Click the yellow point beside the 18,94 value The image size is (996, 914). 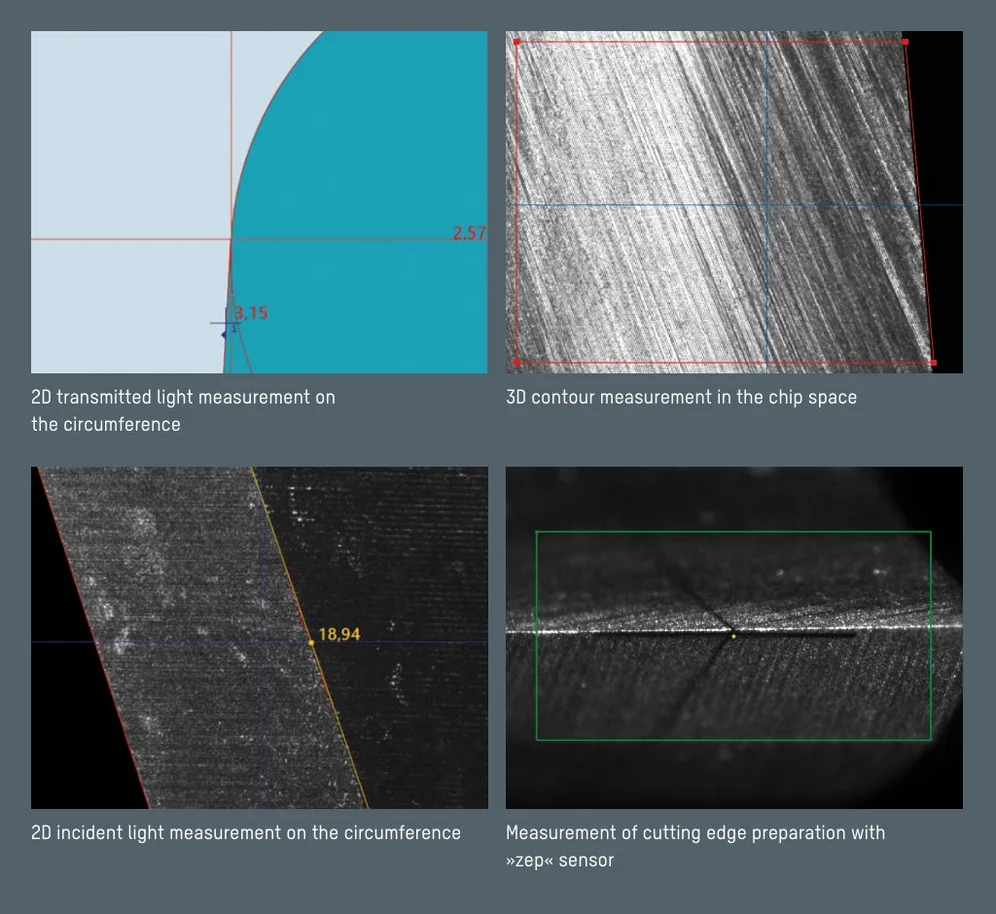tap(312, 642)
